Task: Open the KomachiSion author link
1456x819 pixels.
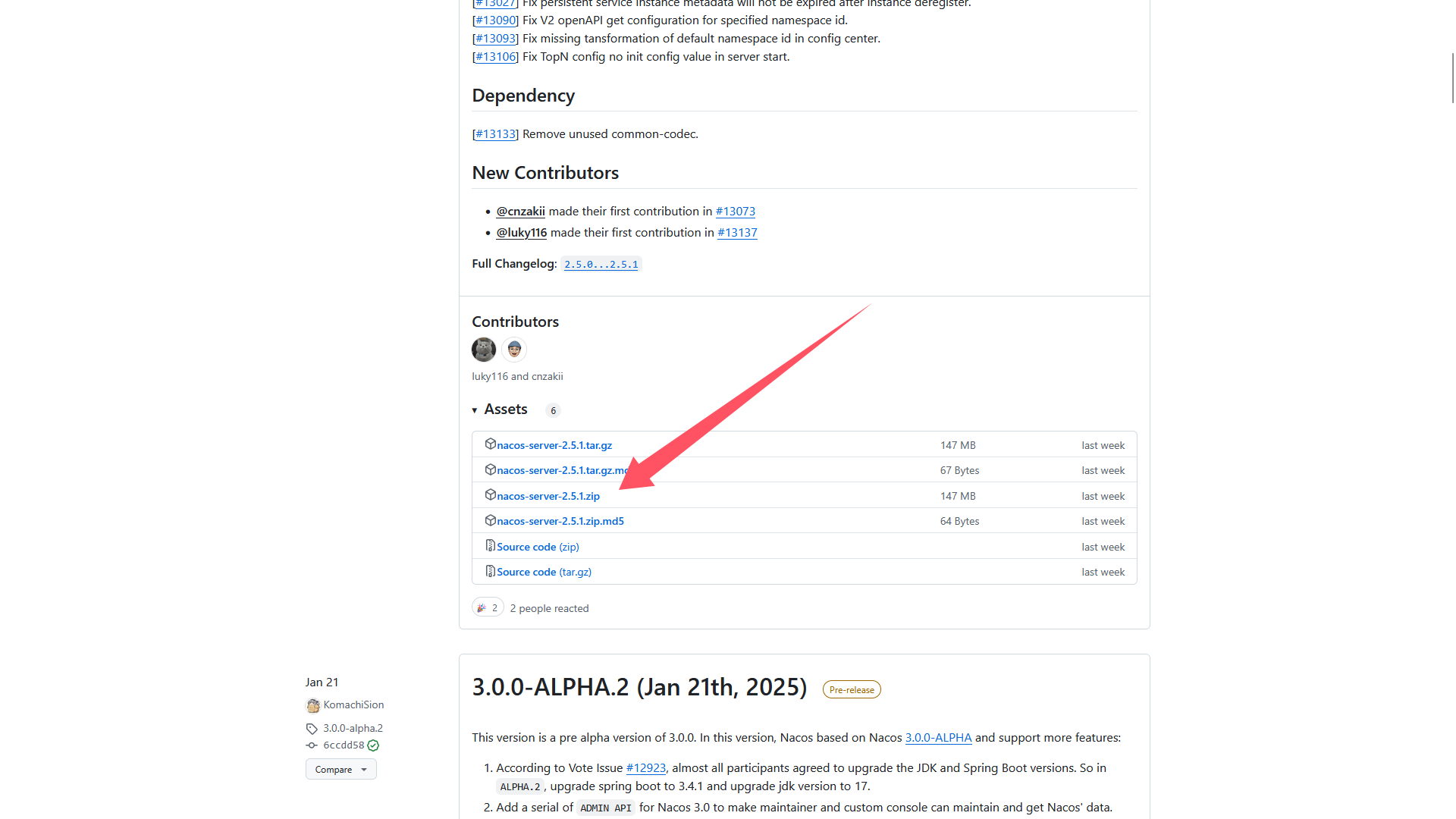Action: tap(353, 704)
